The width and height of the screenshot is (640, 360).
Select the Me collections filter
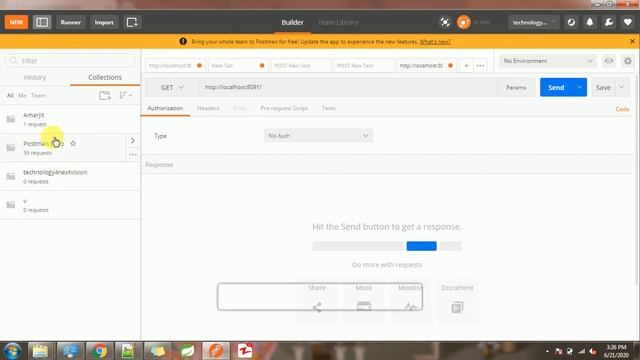coord(22,96)
